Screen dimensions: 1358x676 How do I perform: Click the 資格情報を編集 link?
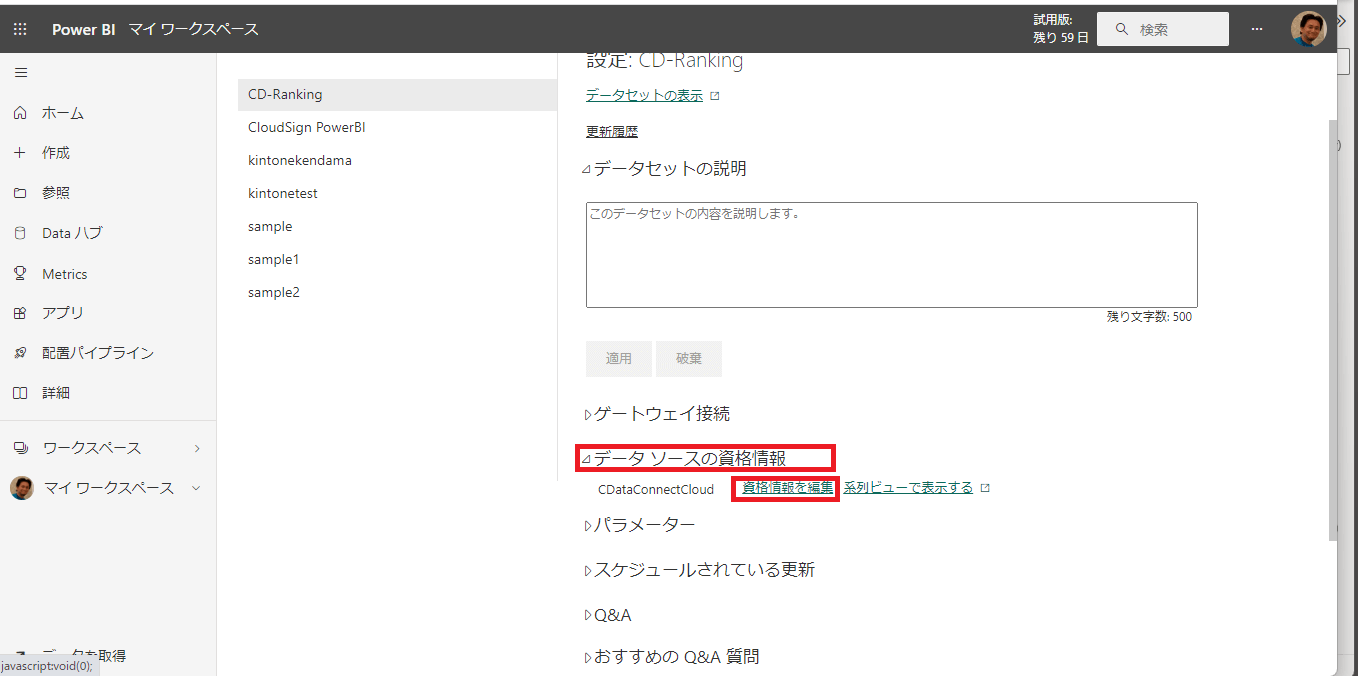coord(788,488)
